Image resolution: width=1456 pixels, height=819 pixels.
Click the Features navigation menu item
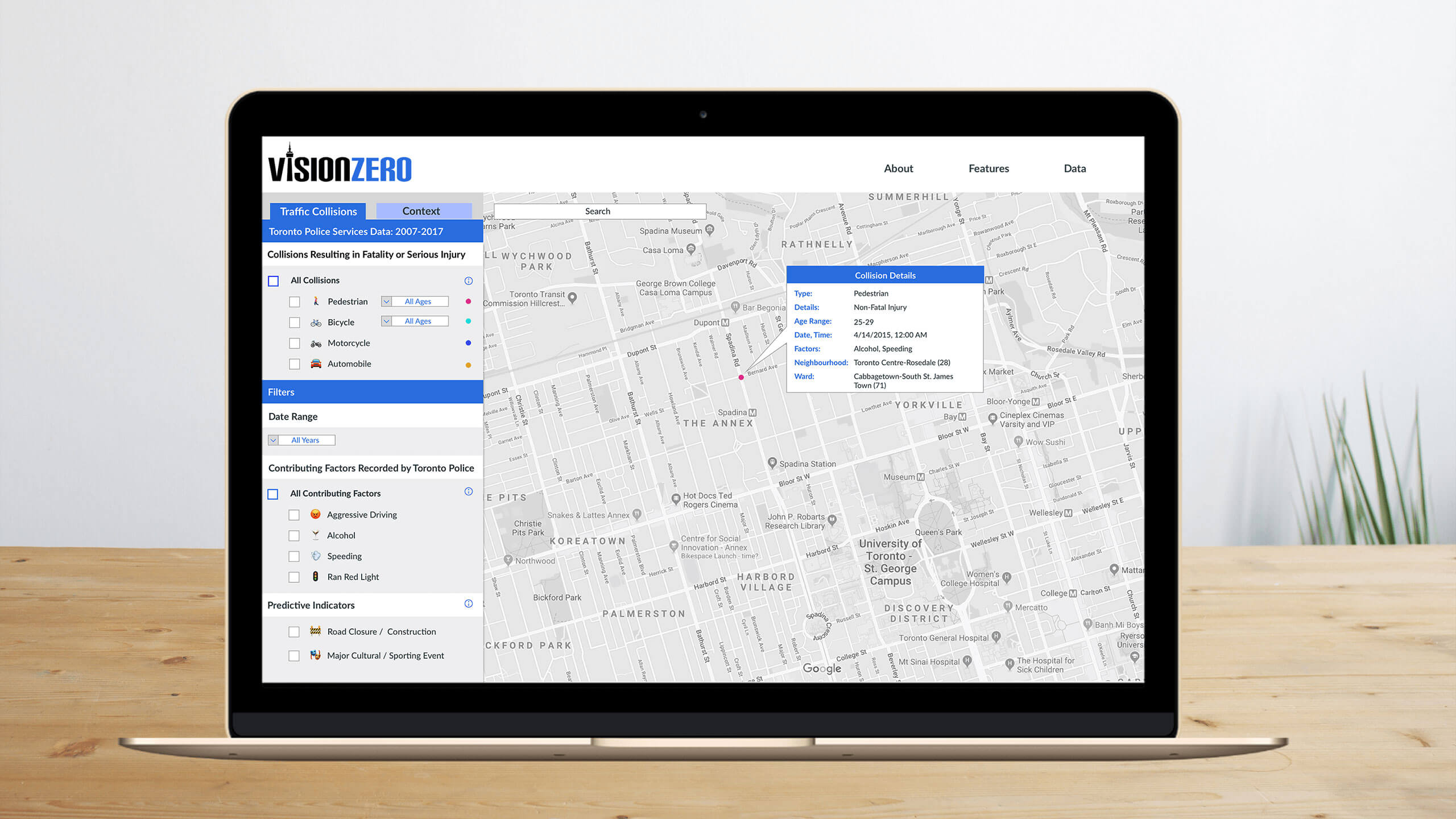click(x=988, y=168)
